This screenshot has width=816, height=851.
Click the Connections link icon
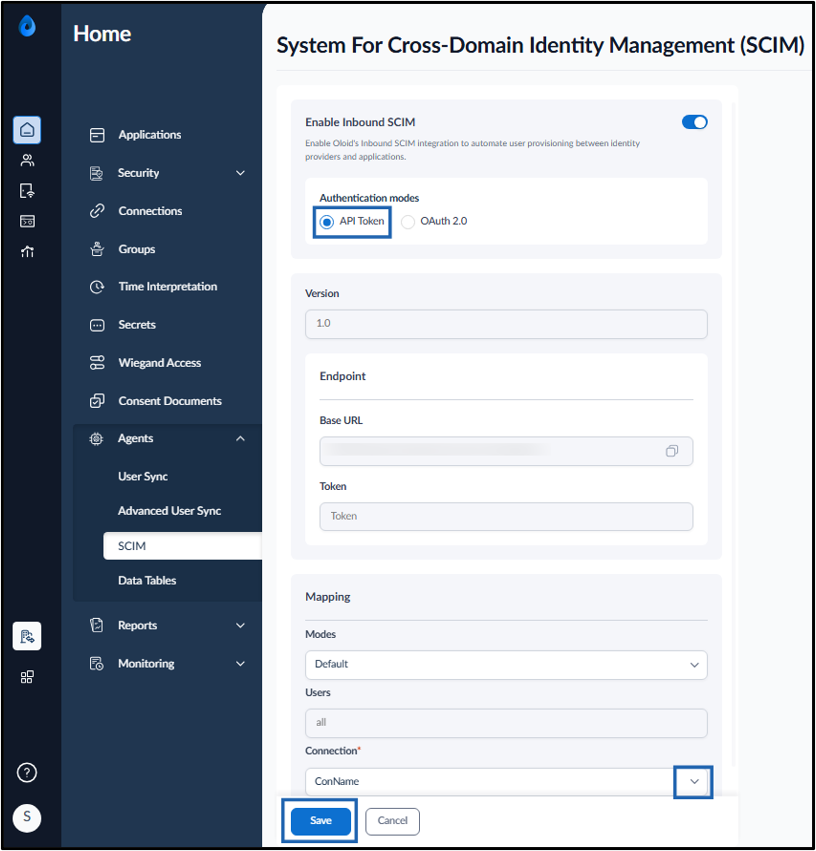(97, 211)
